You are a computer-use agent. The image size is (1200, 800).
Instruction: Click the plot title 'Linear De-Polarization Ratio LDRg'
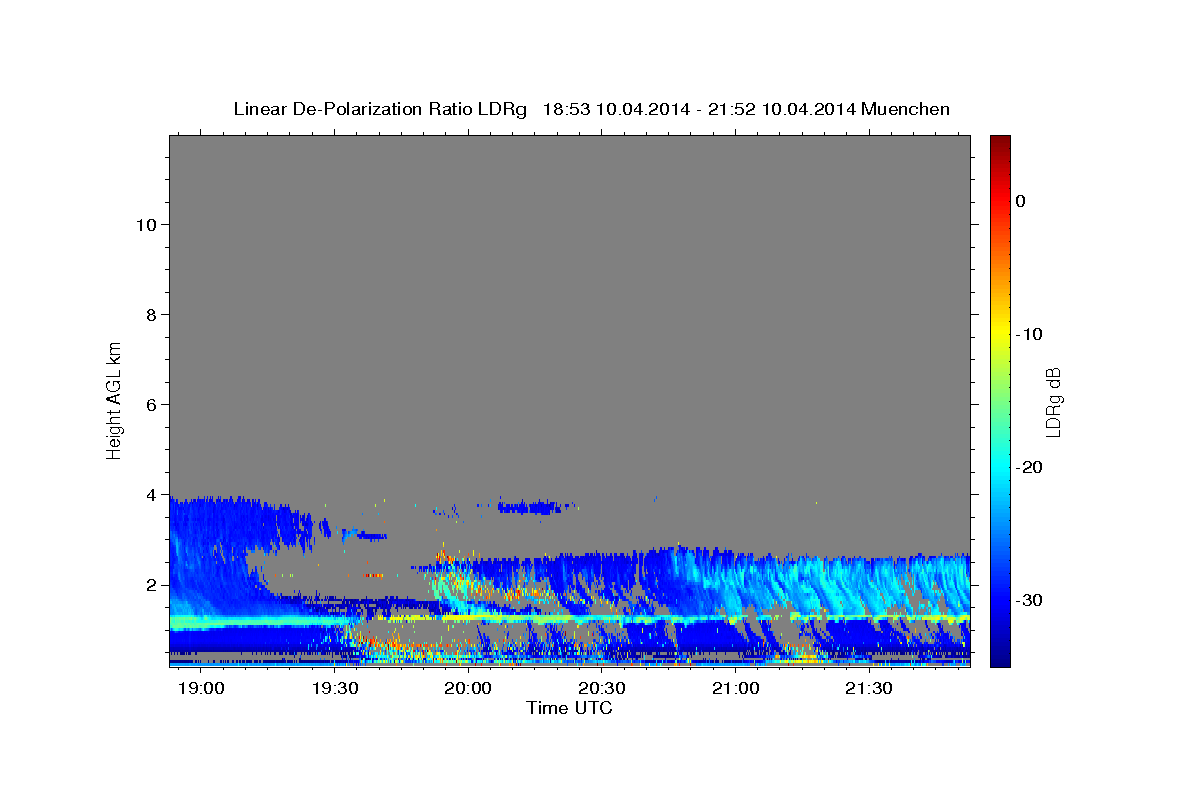[380, 109]
